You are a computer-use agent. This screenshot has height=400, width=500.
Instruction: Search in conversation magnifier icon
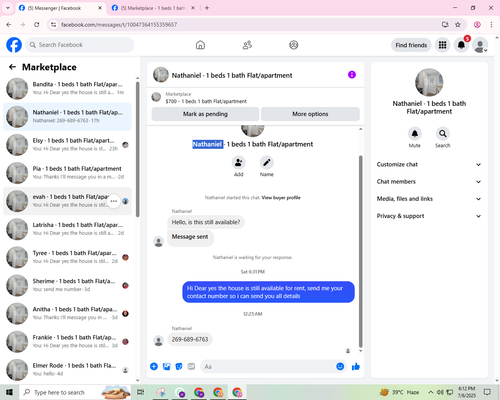442,134
